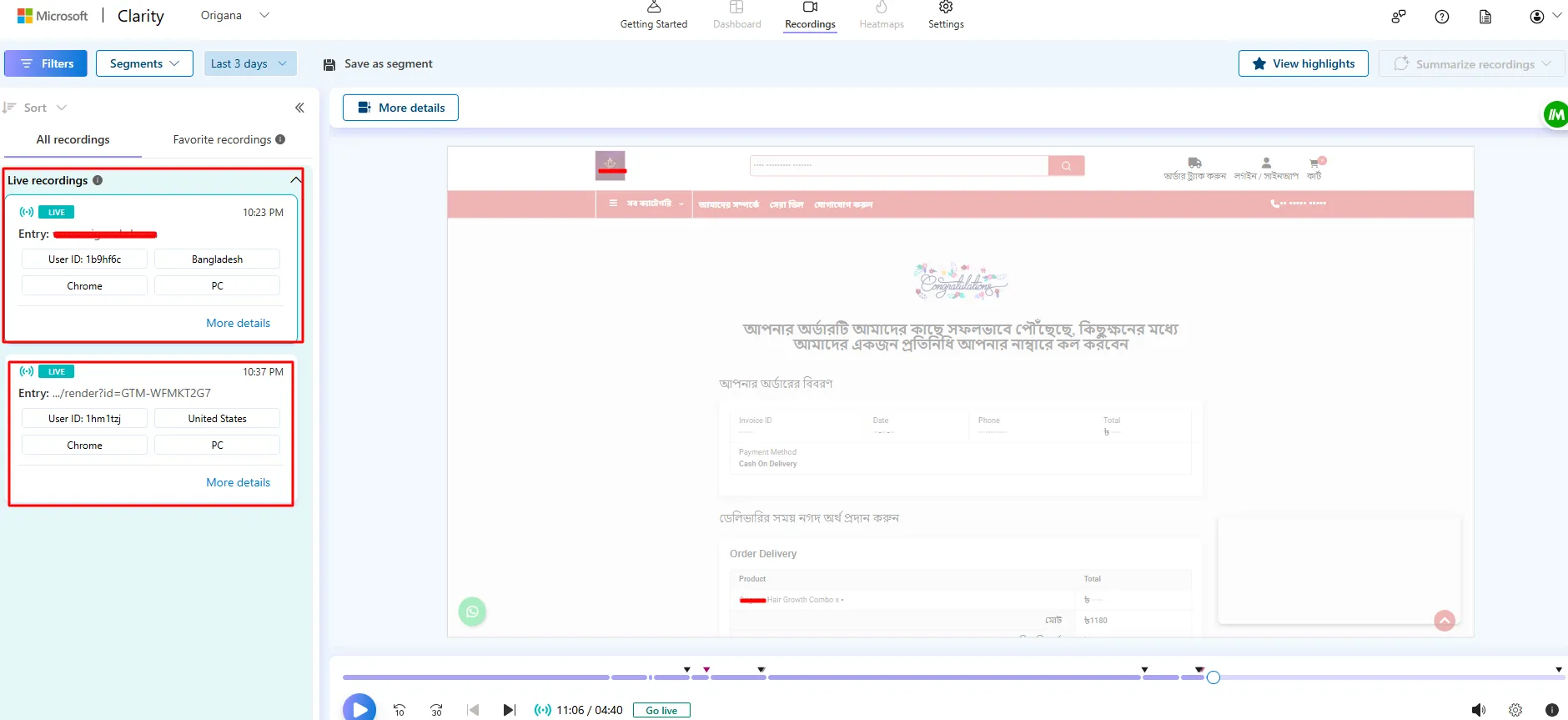This screenshot has height=720, width=1568.
Task: Click the Go live button
Action: [661, 710]
